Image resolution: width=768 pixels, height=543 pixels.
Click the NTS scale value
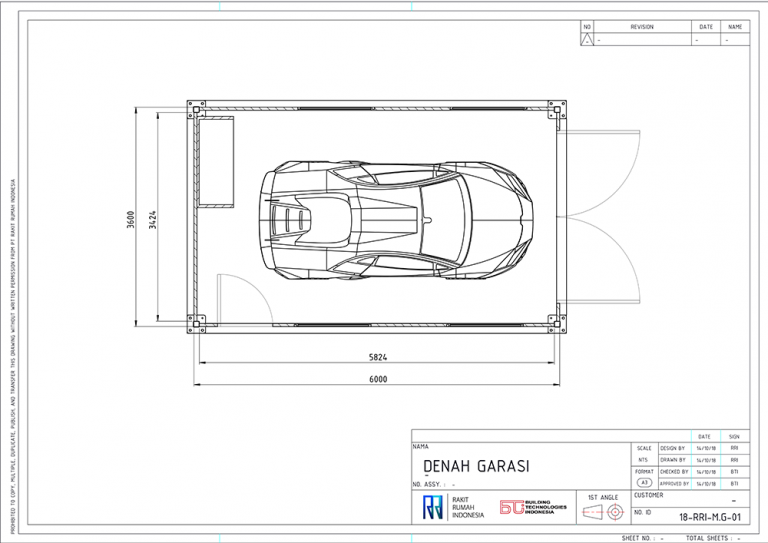tap(643, 460)
